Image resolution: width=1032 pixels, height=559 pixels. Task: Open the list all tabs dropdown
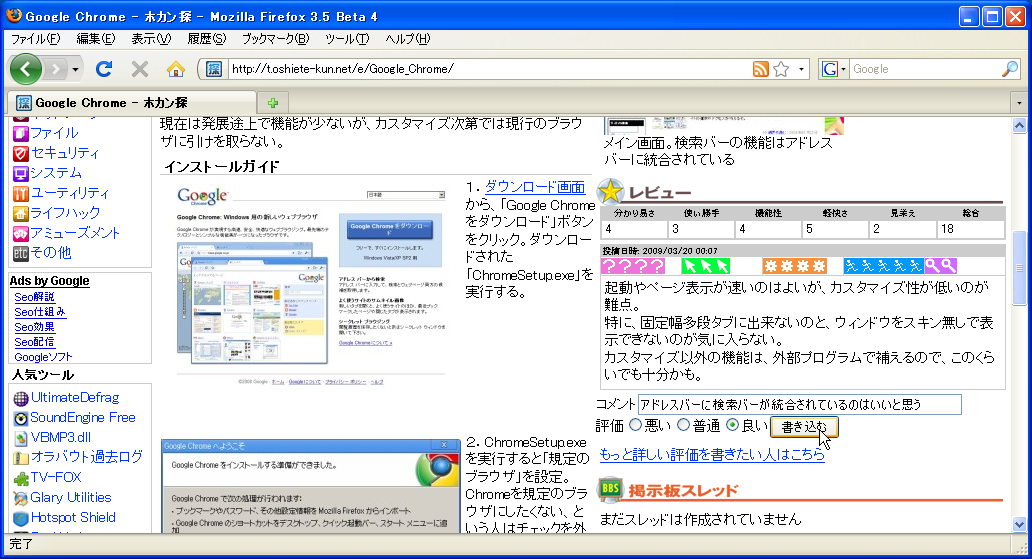1019,103
